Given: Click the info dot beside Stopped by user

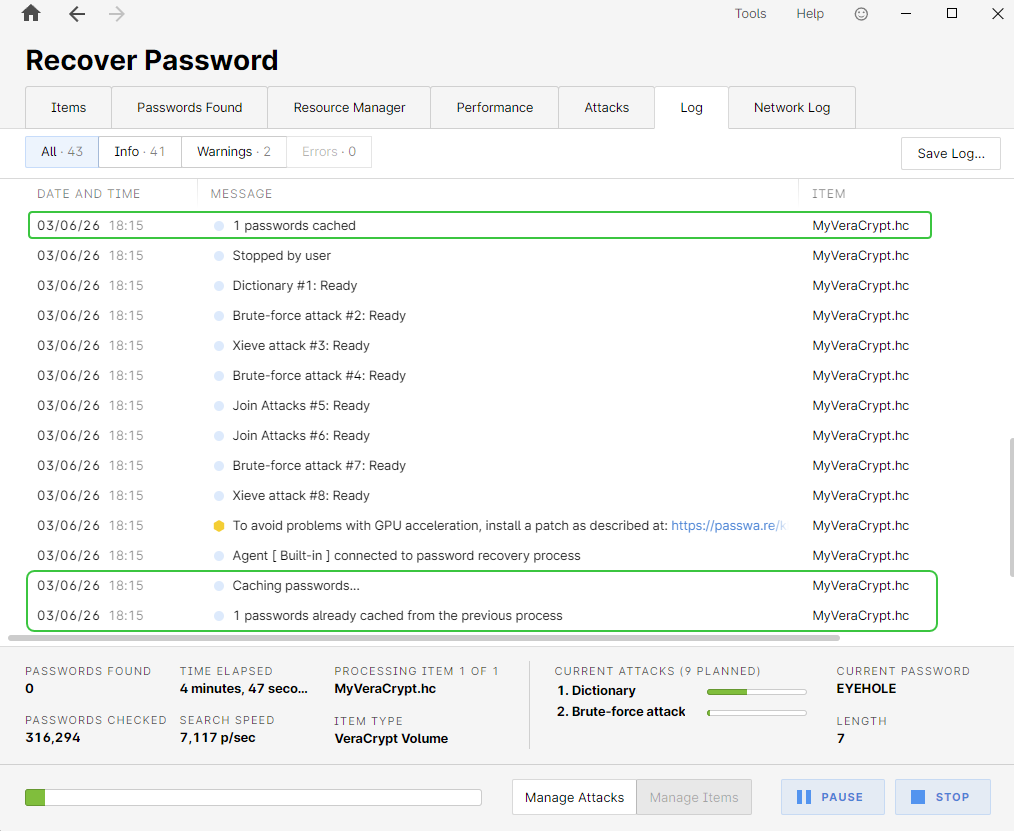Looking at the screenshot, I should 218,255.
